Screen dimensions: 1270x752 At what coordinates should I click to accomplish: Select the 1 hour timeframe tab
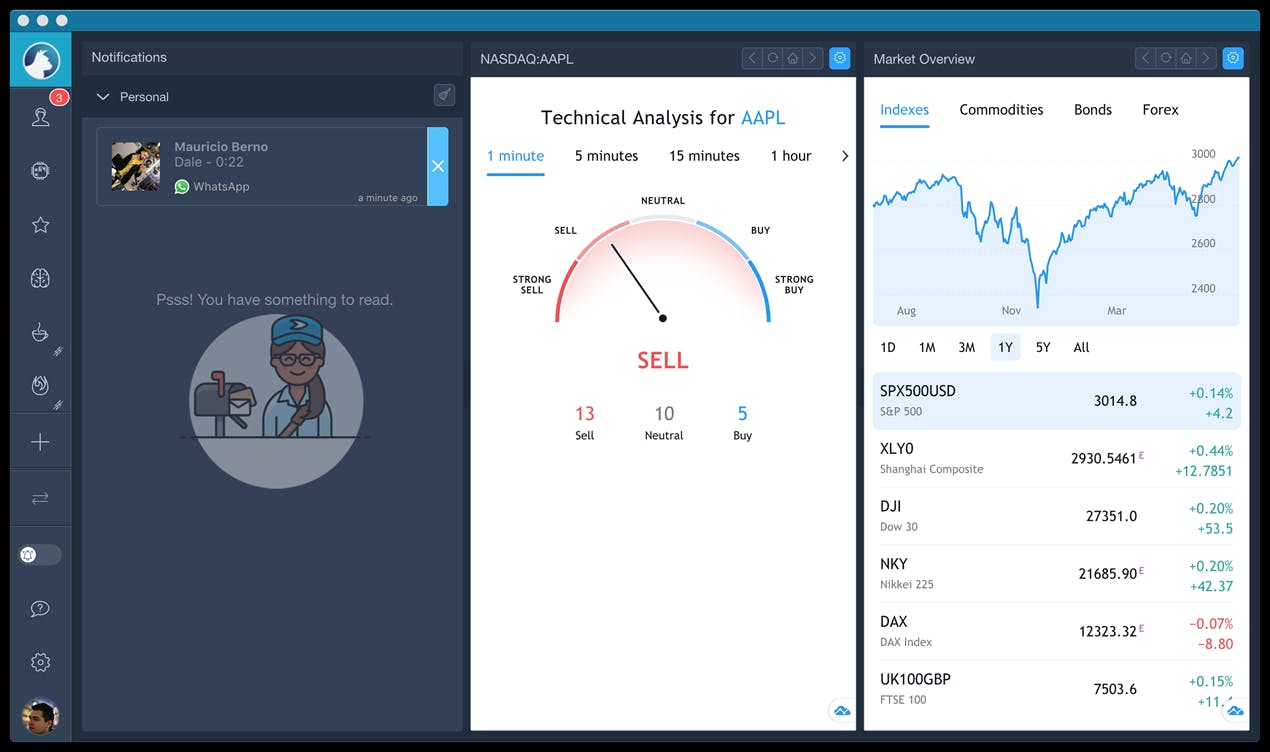tap(791, 156)
